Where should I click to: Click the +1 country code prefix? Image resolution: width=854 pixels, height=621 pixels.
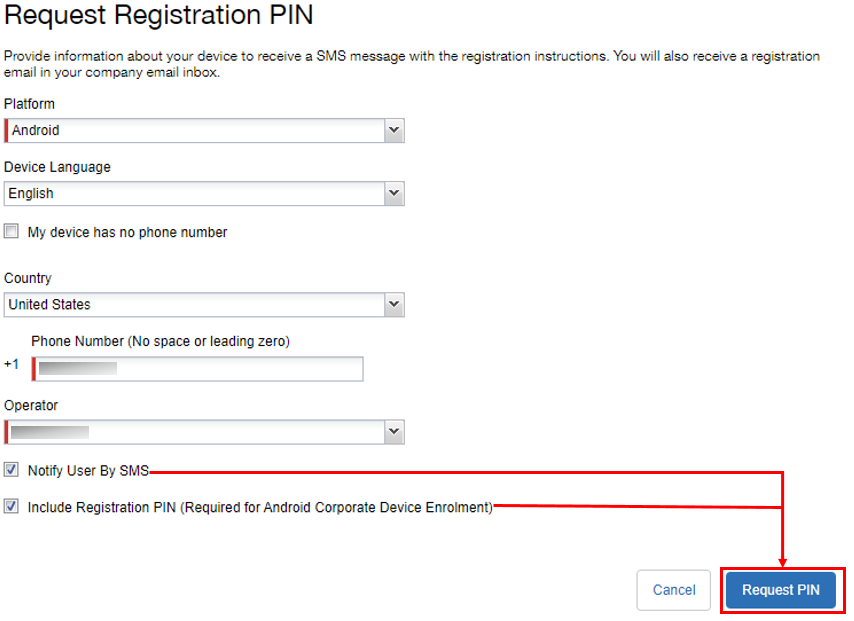tap(11, 365)
